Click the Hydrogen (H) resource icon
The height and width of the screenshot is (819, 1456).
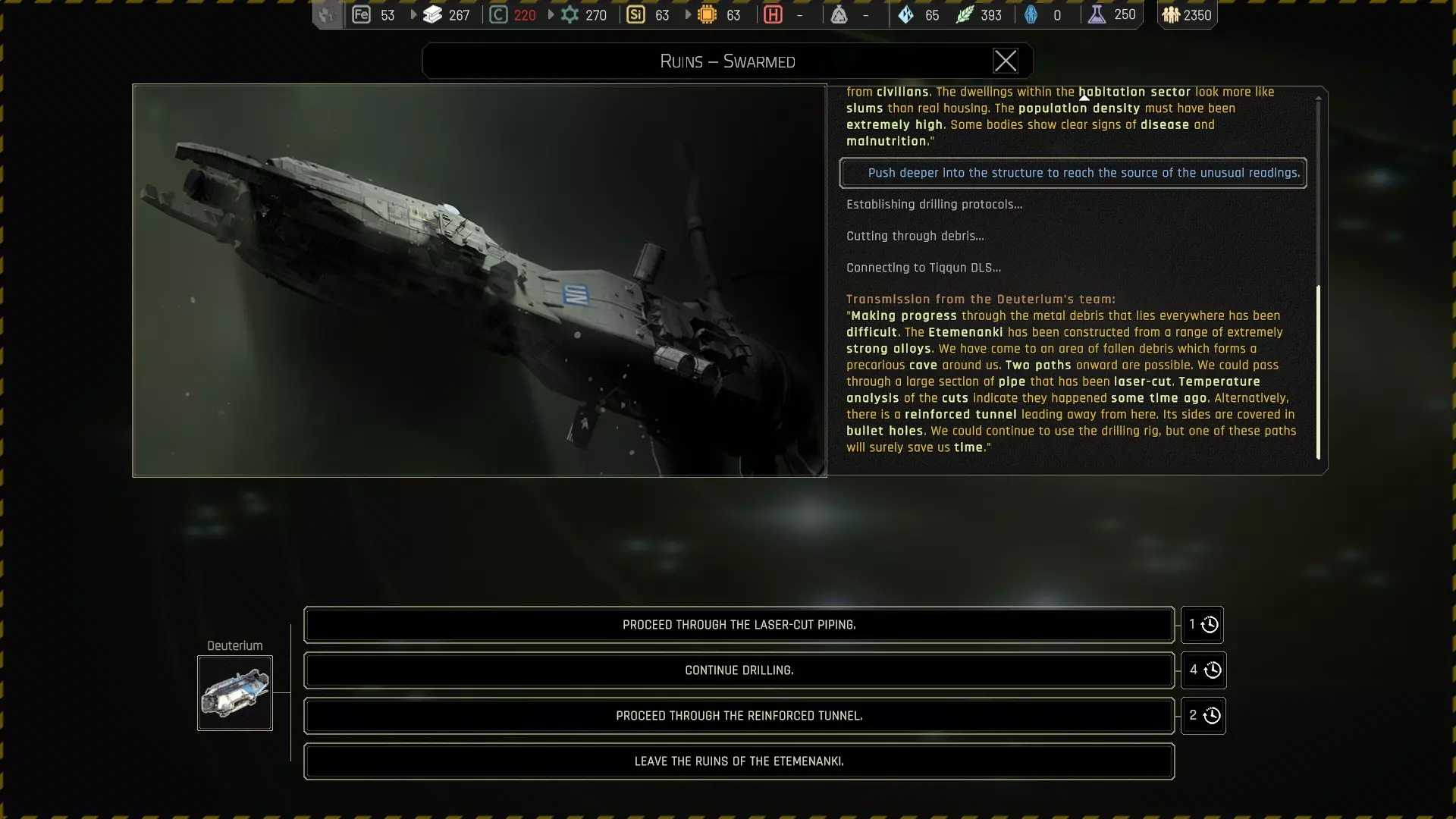pyautogui.click(x=773, y=14)
